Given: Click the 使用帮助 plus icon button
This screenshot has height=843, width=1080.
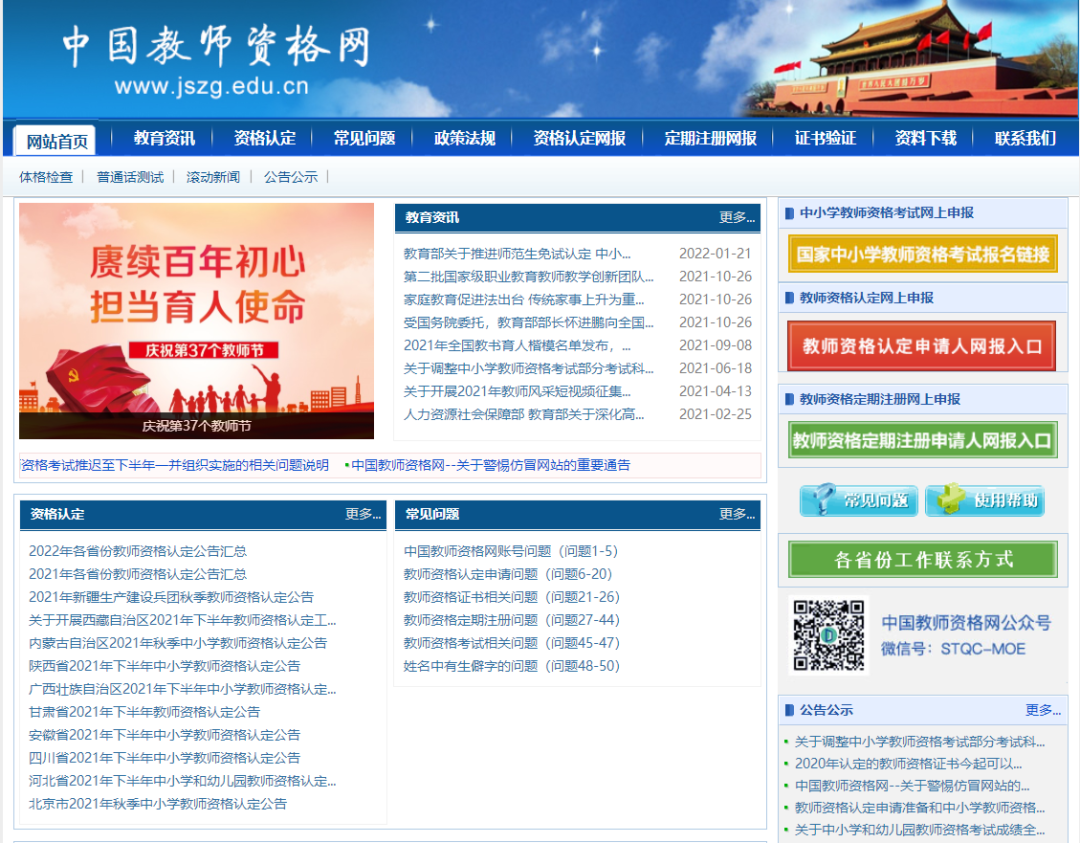Looking at the screenshot, I should pyautogui.click(x=985, y=499).
